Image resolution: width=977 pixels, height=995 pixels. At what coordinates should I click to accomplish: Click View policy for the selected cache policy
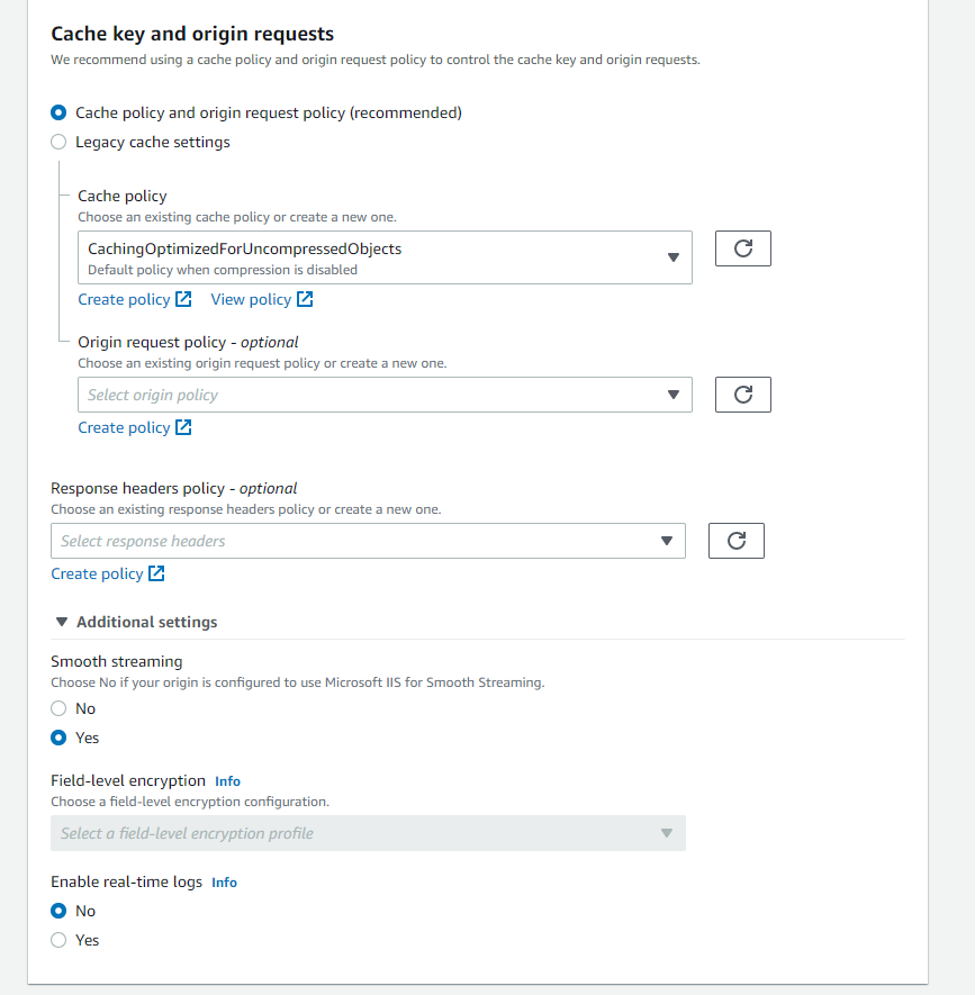pos(250,299)
